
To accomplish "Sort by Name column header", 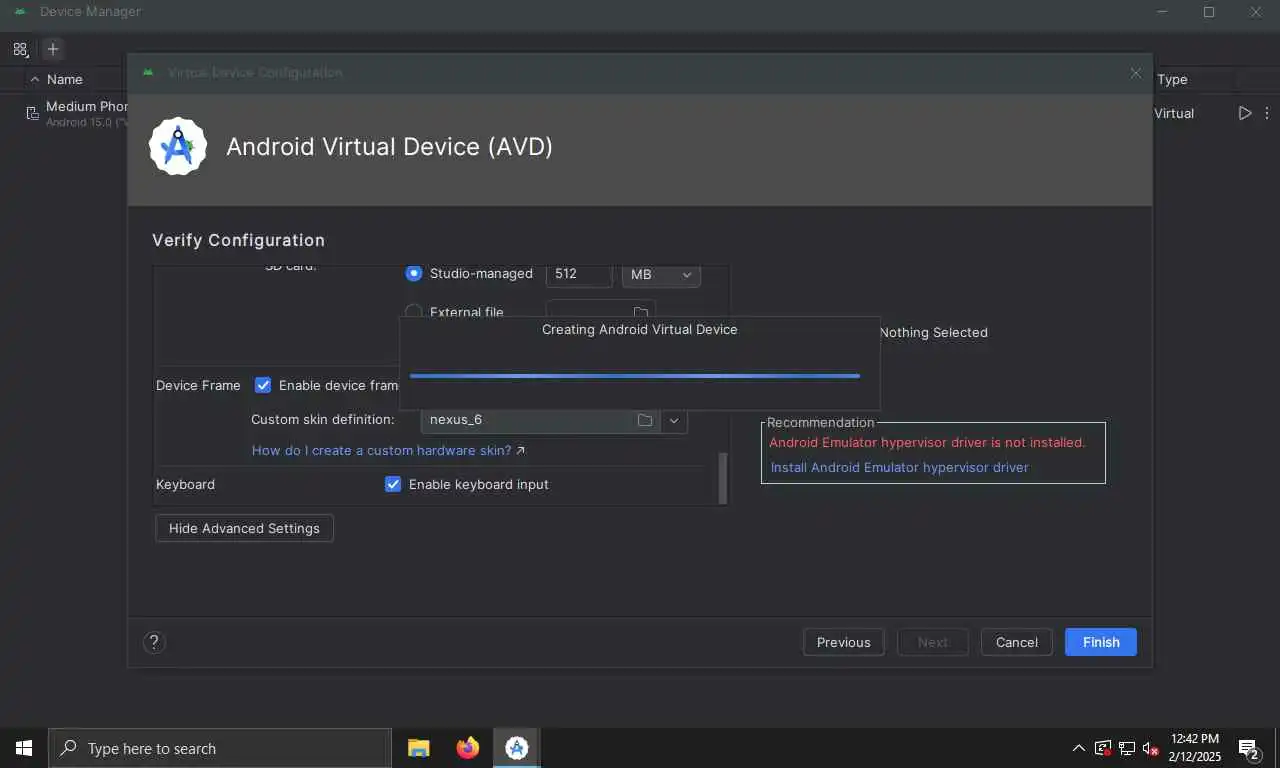I will tap(64, 79).
